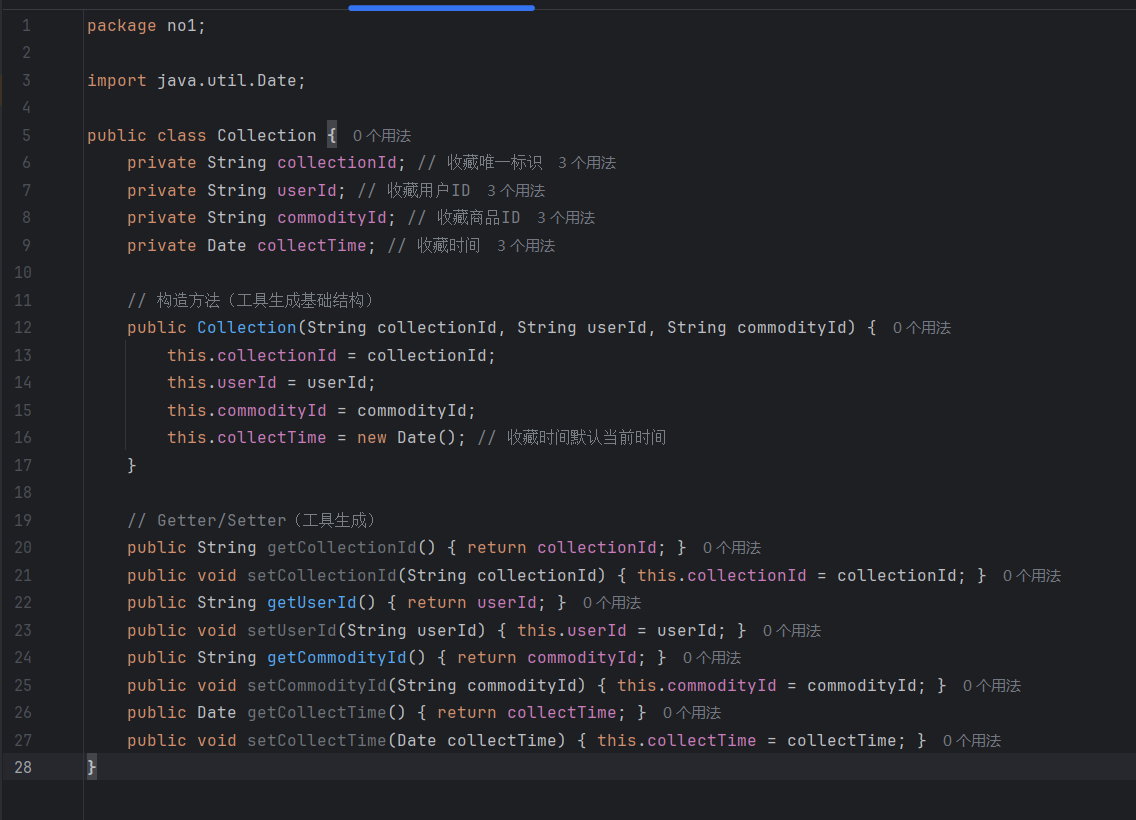Viewport: 1136px width, 820px height.
Task: Click line number 3 beside the import
Action: pos(26,80)
